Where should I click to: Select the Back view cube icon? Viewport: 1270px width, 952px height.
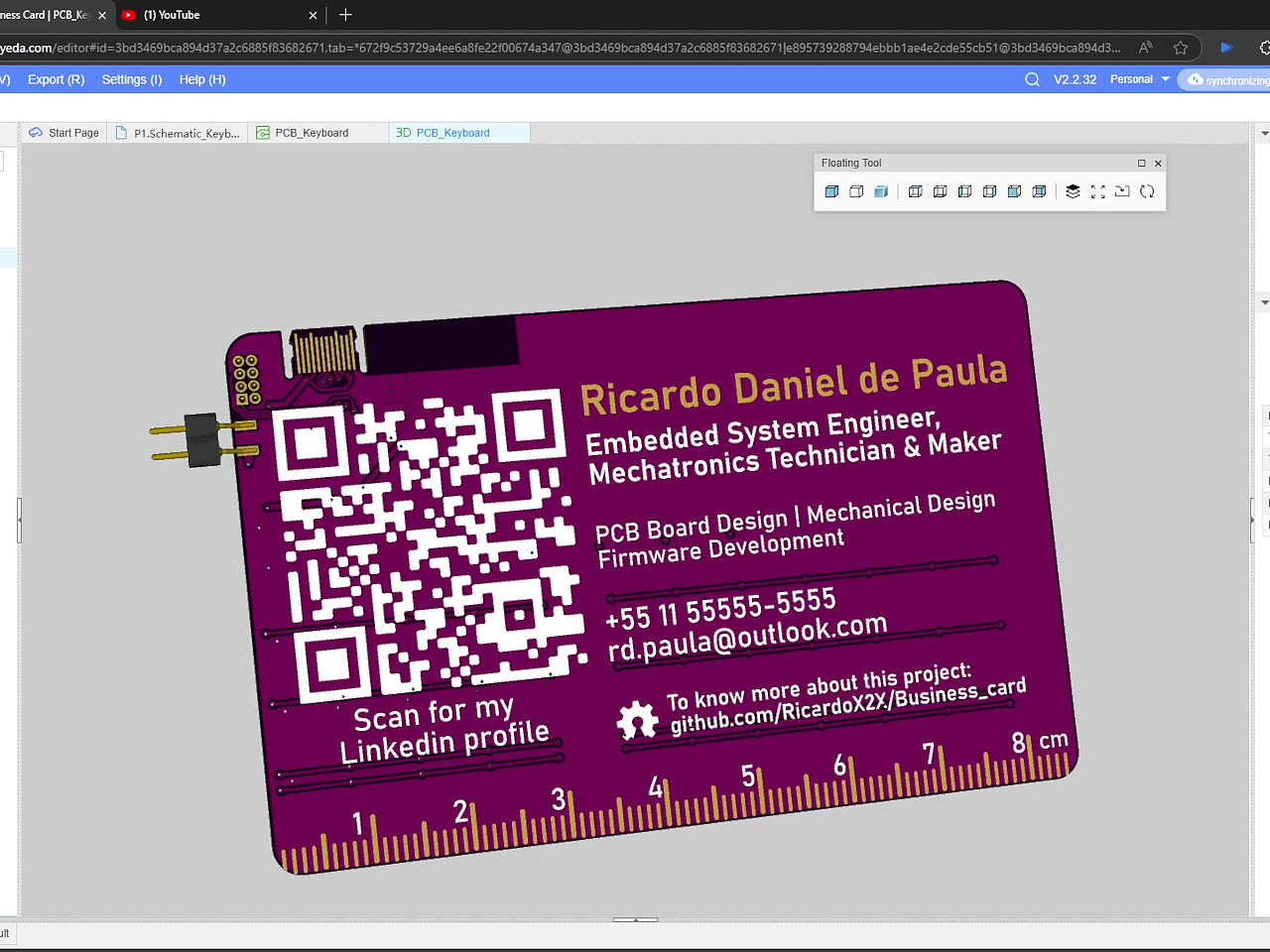pyautogui.click(x=1039, y=191)
